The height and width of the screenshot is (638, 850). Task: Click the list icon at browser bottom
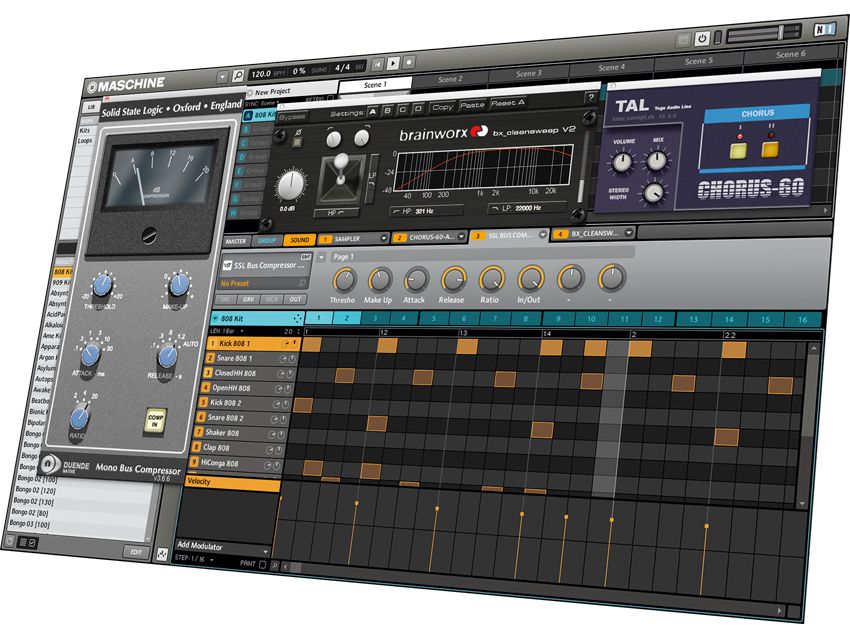(x=23, y=542)
